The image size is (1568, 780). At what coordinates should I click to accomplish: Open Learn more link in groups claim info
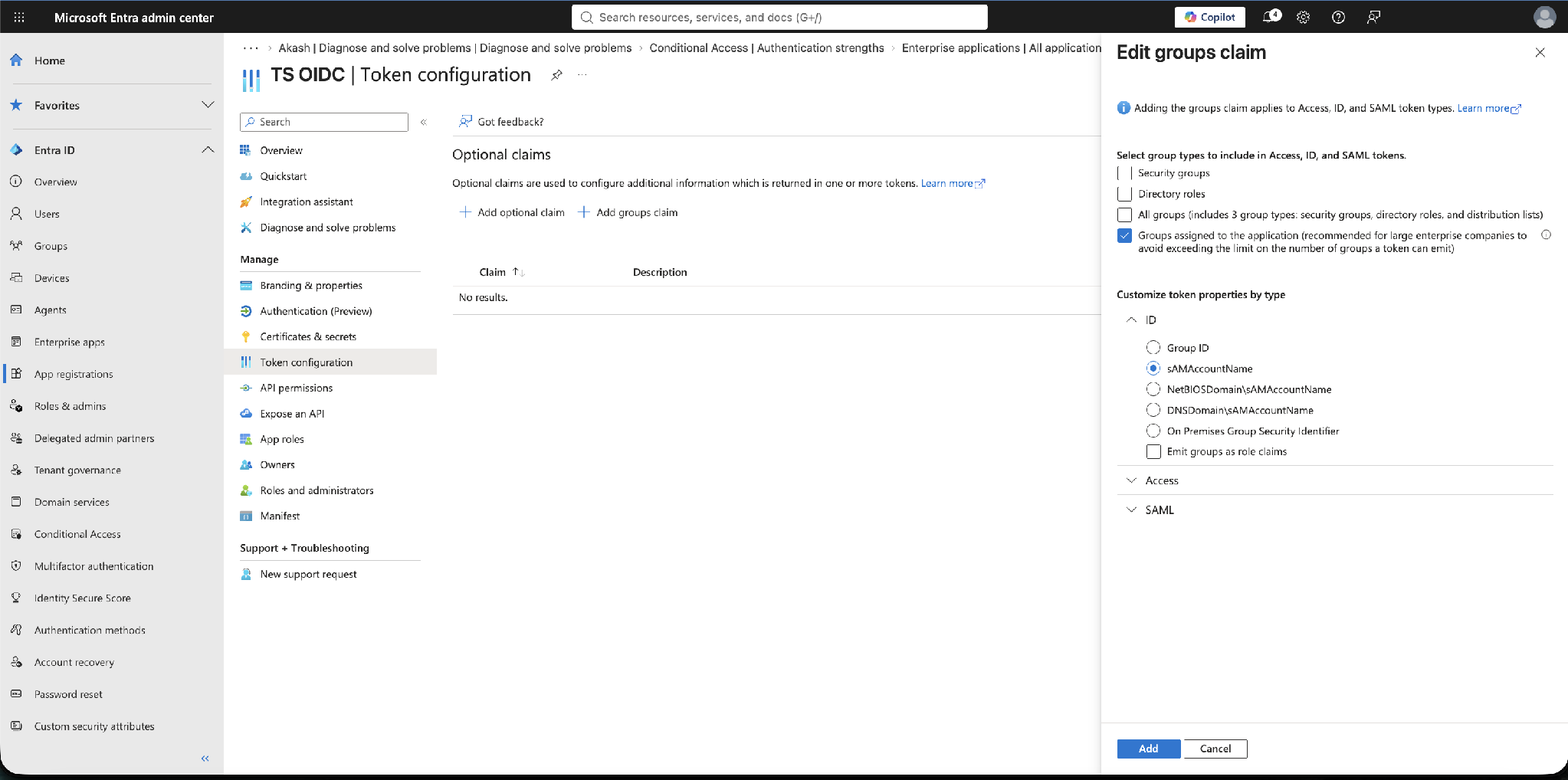(x=1489, y=108)
